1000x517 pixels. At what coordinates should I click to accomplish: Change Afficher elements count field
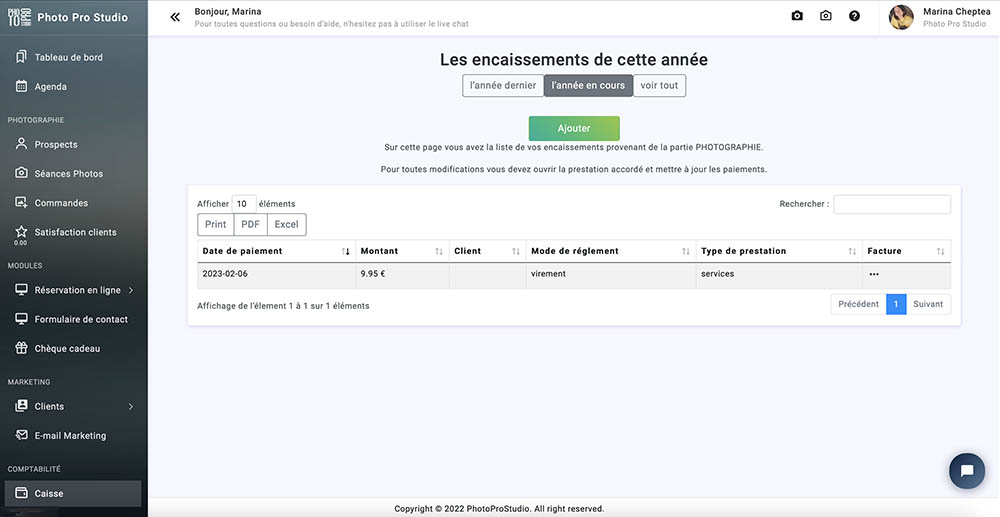click(244, 204)
